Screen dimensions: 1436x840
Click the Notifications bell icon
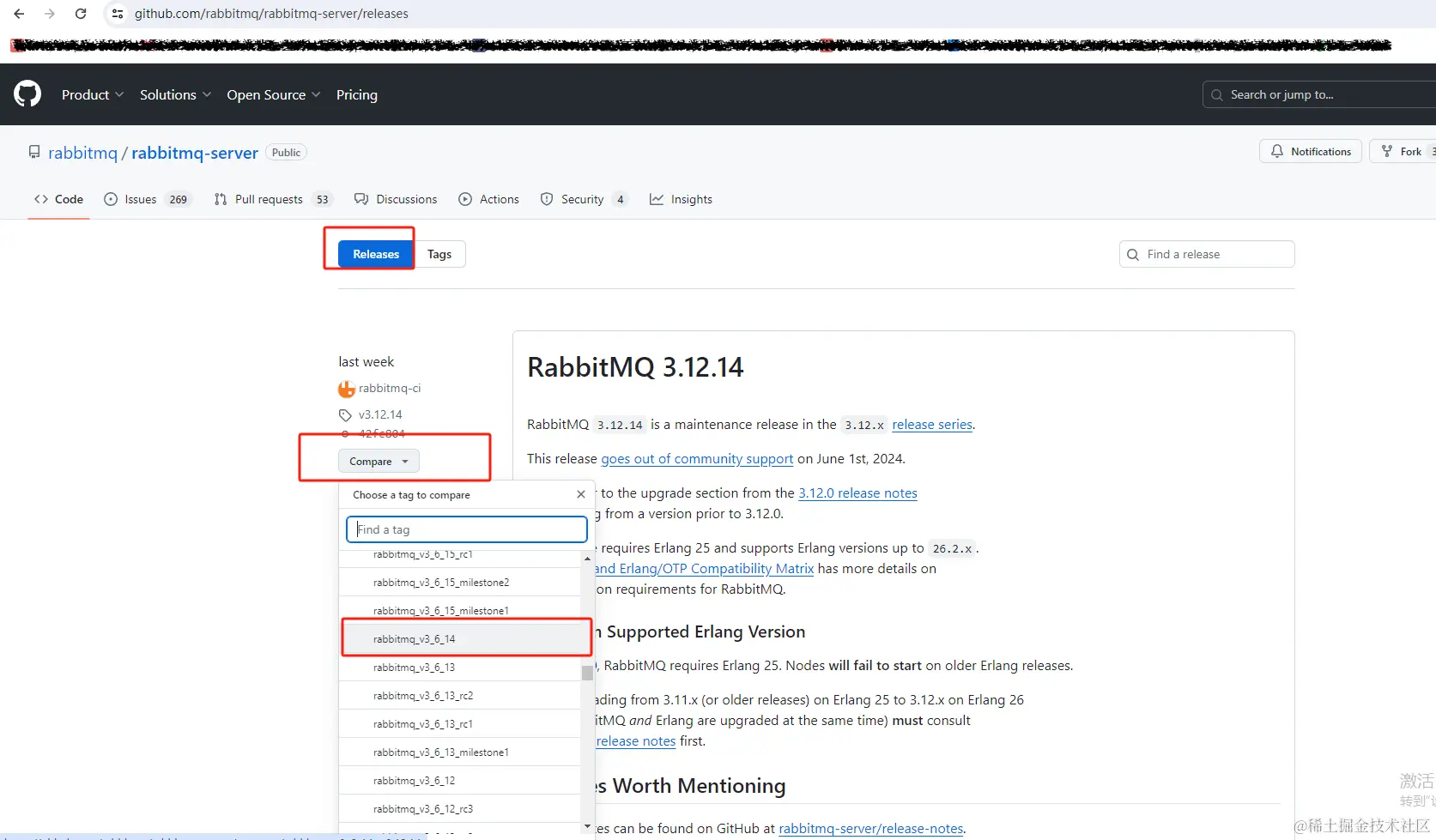tap(1277, 151)
